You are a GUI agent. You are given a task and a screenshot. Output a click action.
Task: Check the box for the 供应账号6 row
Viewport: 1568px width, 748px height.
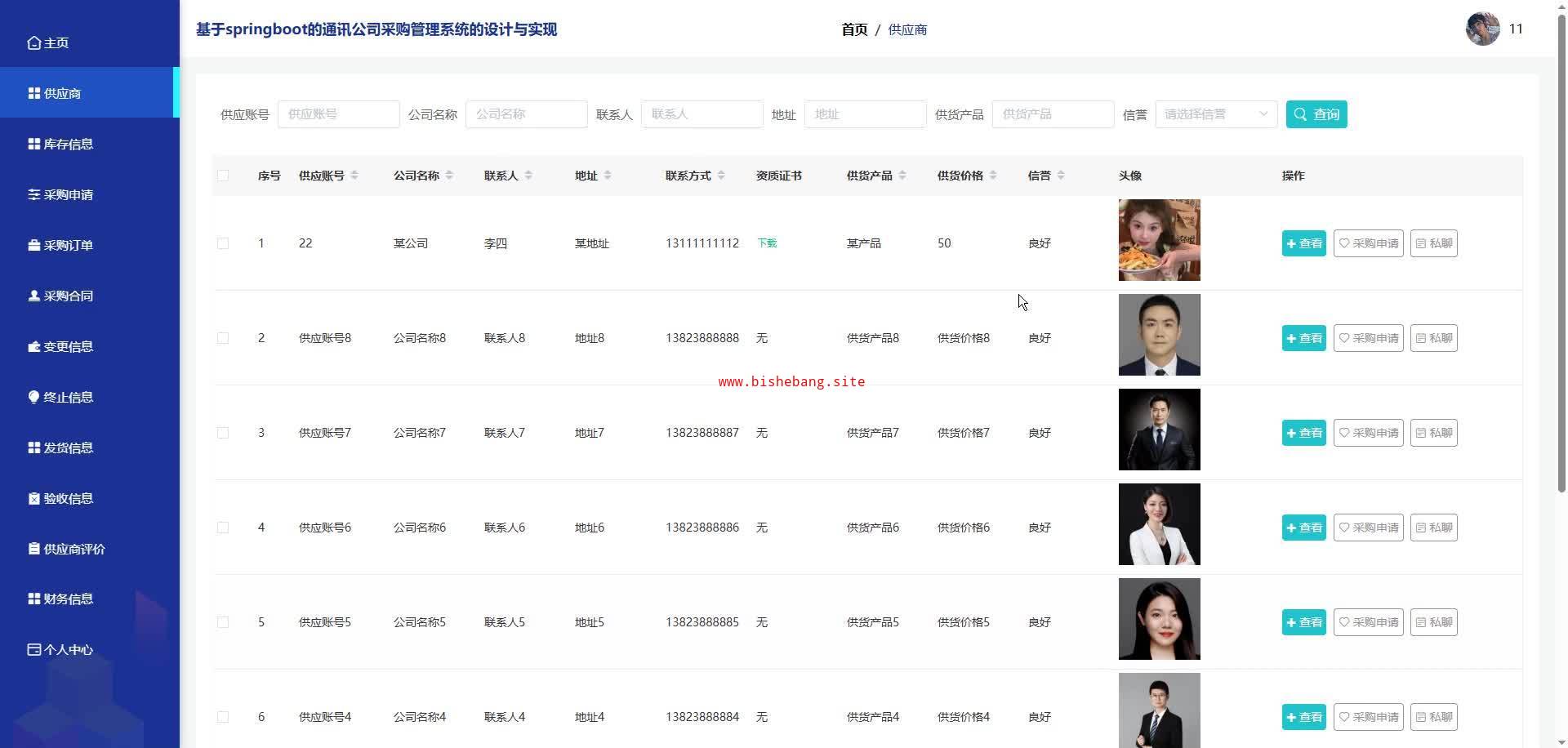point(223,528)
